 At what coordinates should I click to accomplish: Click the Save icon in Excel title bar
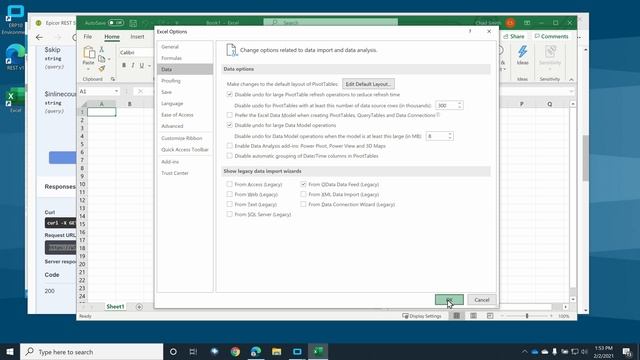[x=133, y=23]
